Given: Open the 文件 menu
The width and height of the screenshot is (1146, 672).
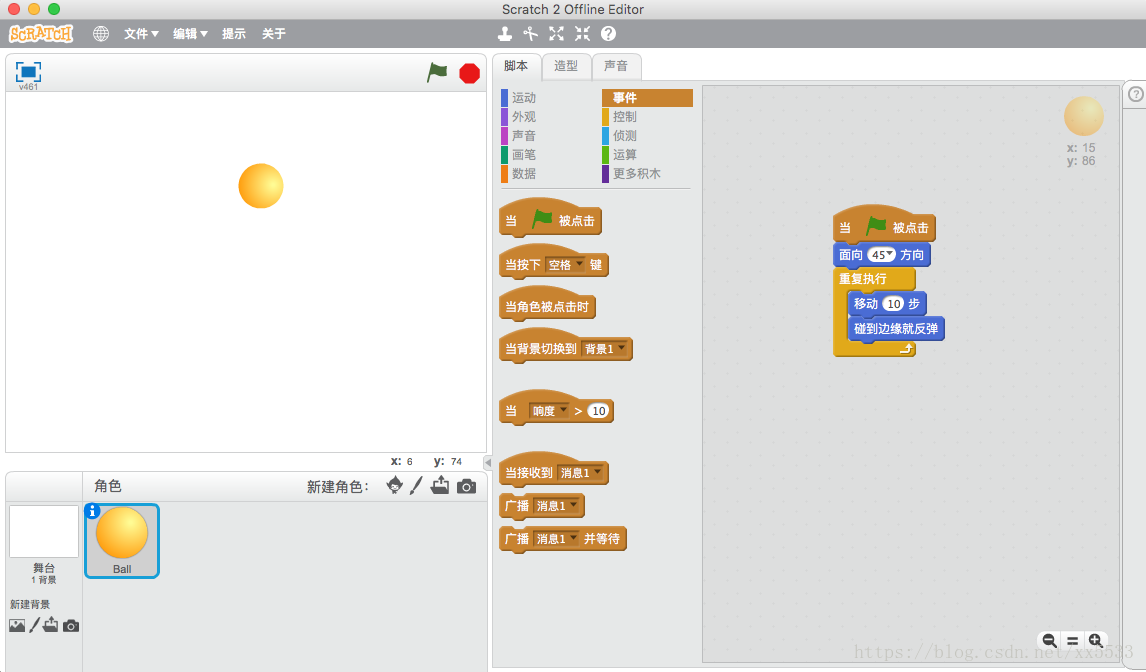Looking at the screenshot, I should [141, 34].
